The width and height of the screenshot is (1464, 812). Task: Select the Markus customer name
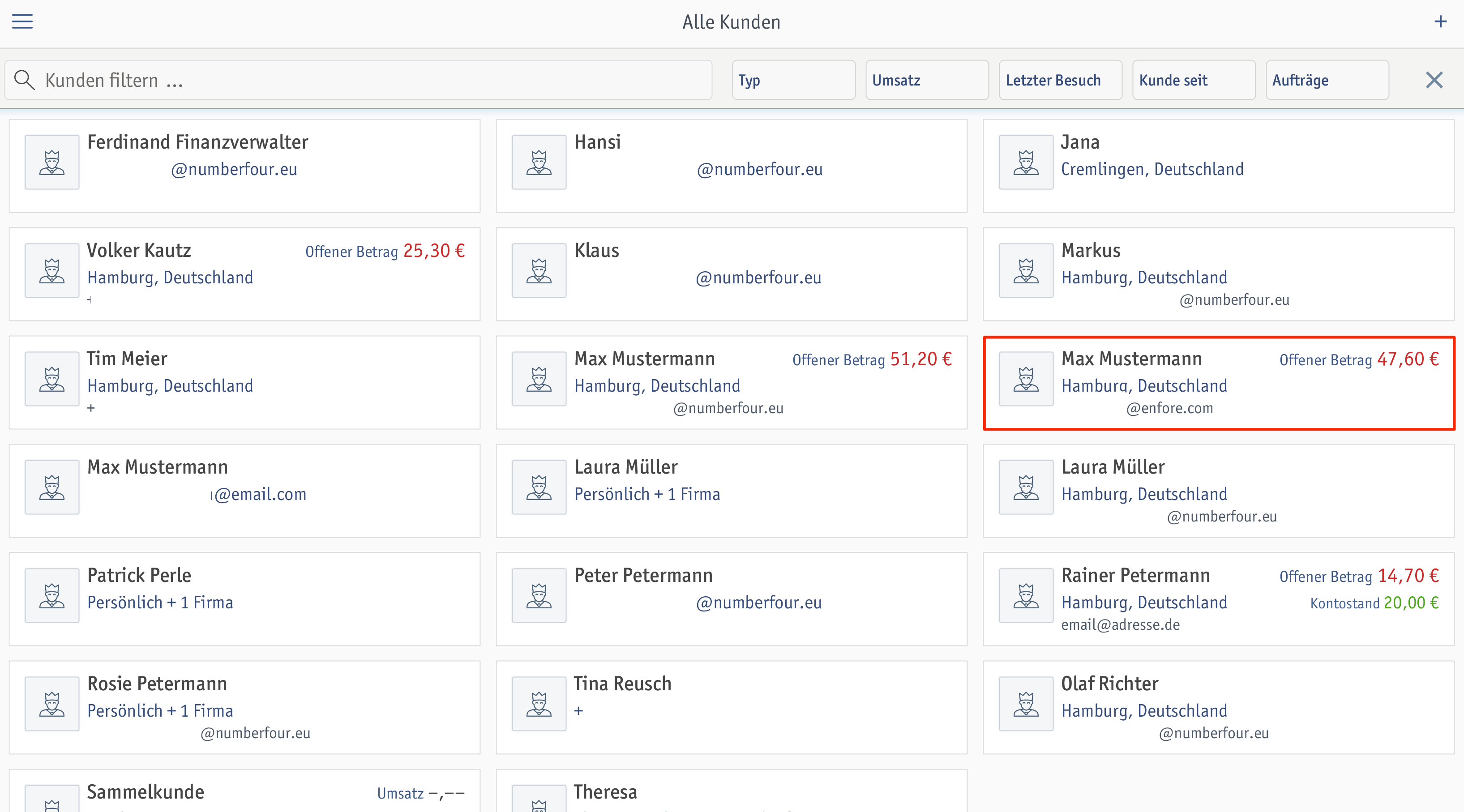[x=1091, y=250]
